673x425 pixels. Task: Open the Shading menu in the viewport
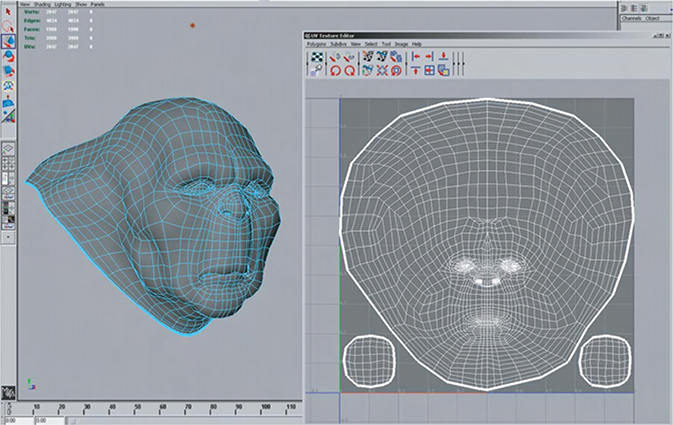click(x=42, y=5)
